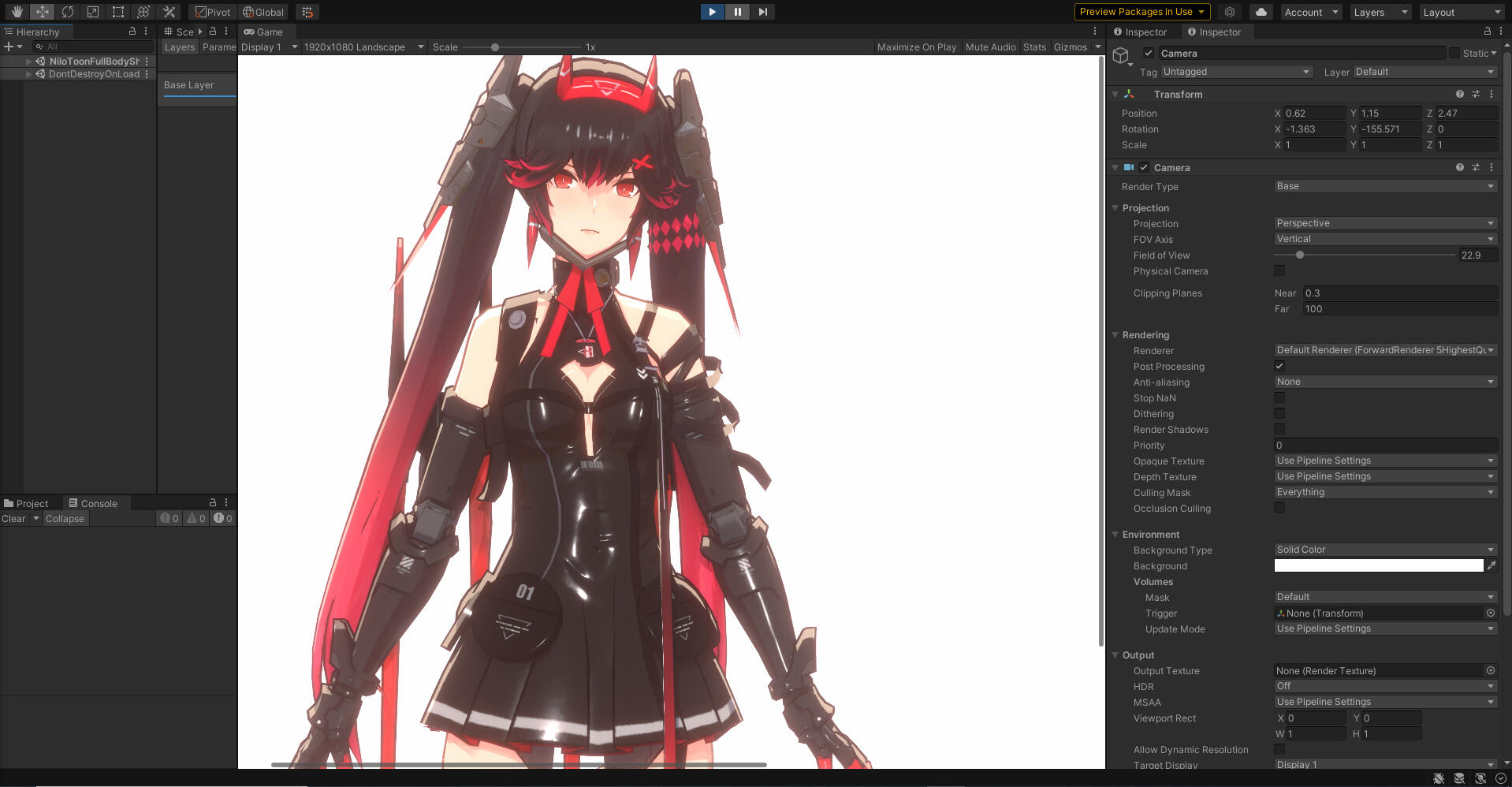This screenshot has height=787, width=1512.
Task: Uncheck Post Processing
Action: 1279,366
